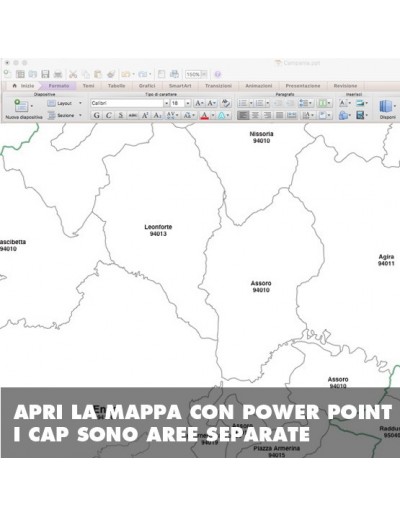Click the Nuova diapositiva slide icon
Viewport: 400px width, 517px height.
[21, 105]
